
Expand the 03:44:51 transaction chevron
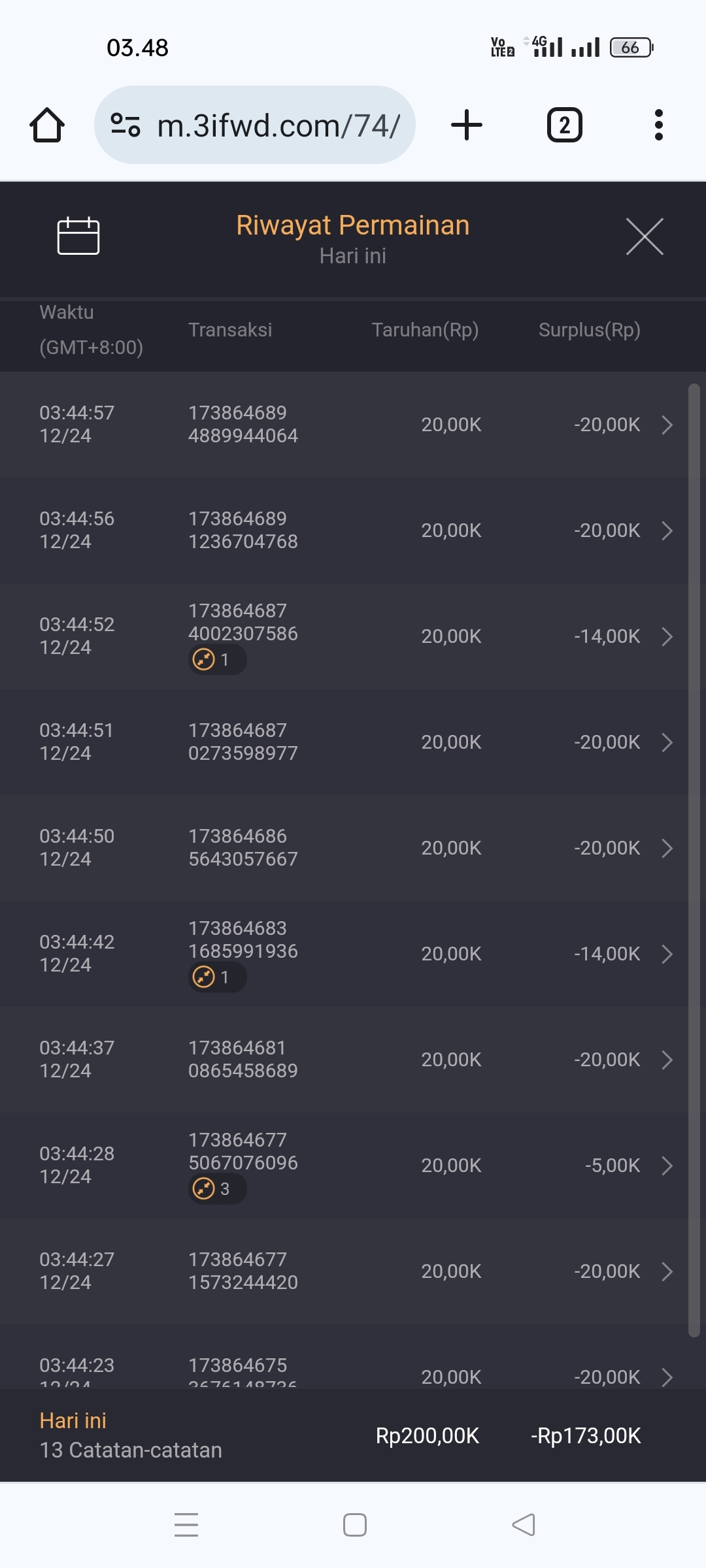coord(667,742)
